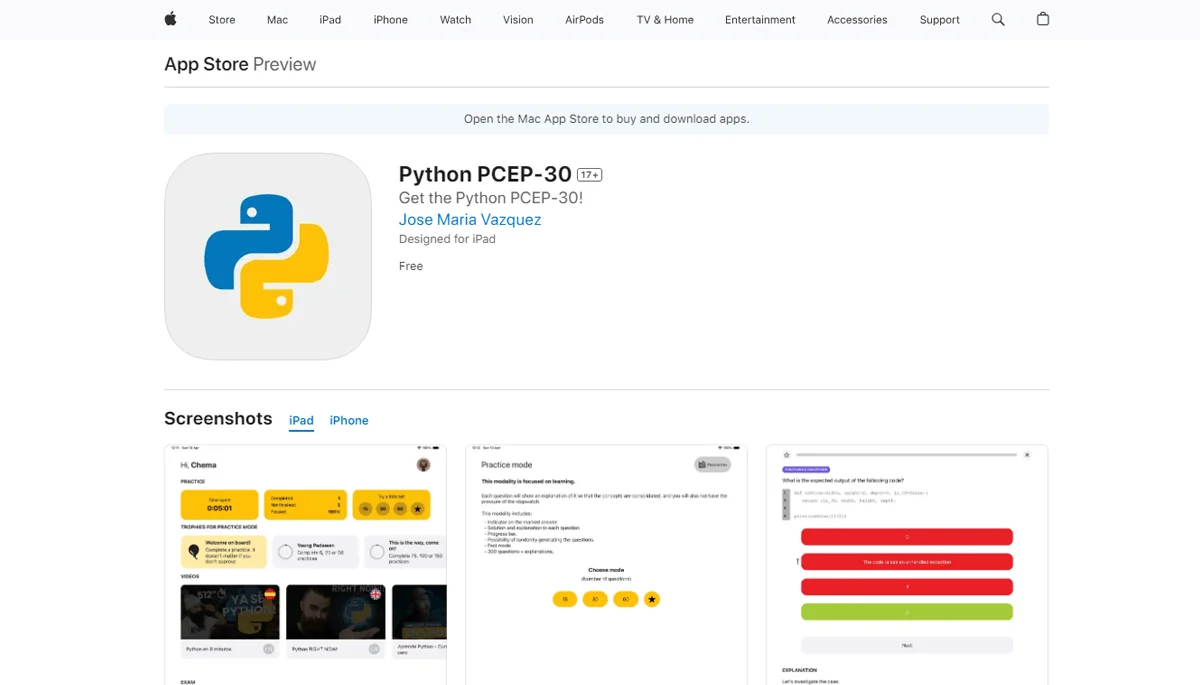Screen dimensions: 1200x685
Task: Go to the Mac section
Action: click(x=277, y=20)
